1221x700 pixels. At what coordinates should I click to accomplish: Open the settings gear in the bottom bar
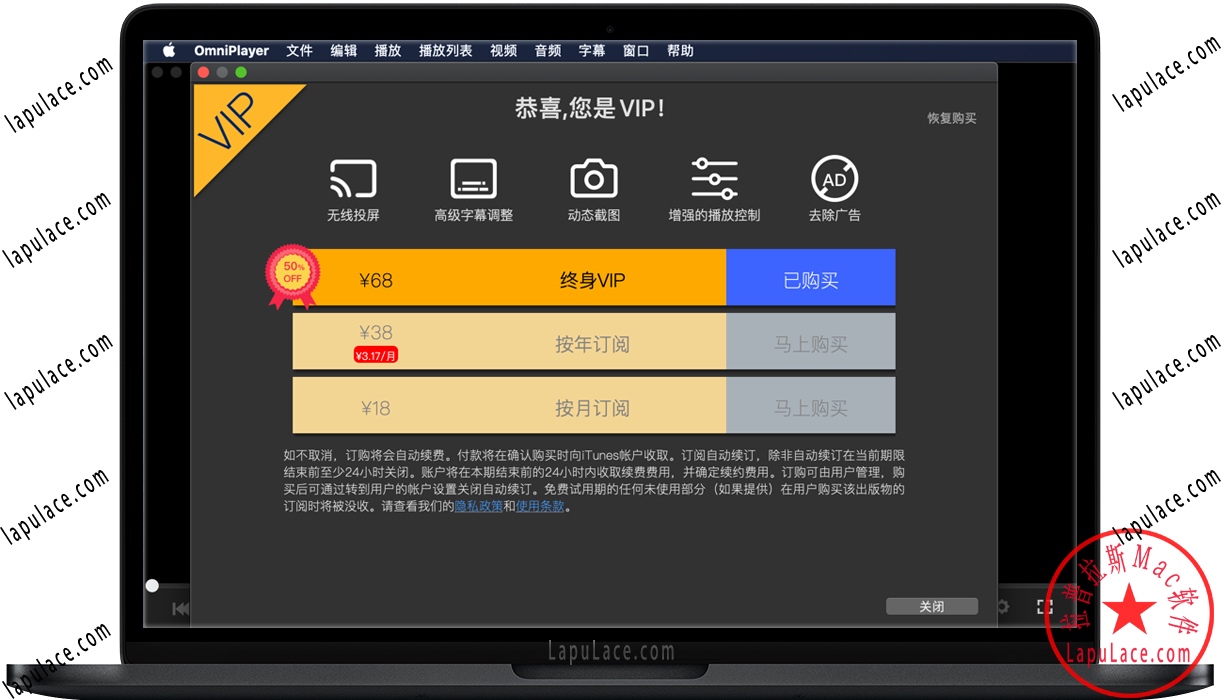1002,606
